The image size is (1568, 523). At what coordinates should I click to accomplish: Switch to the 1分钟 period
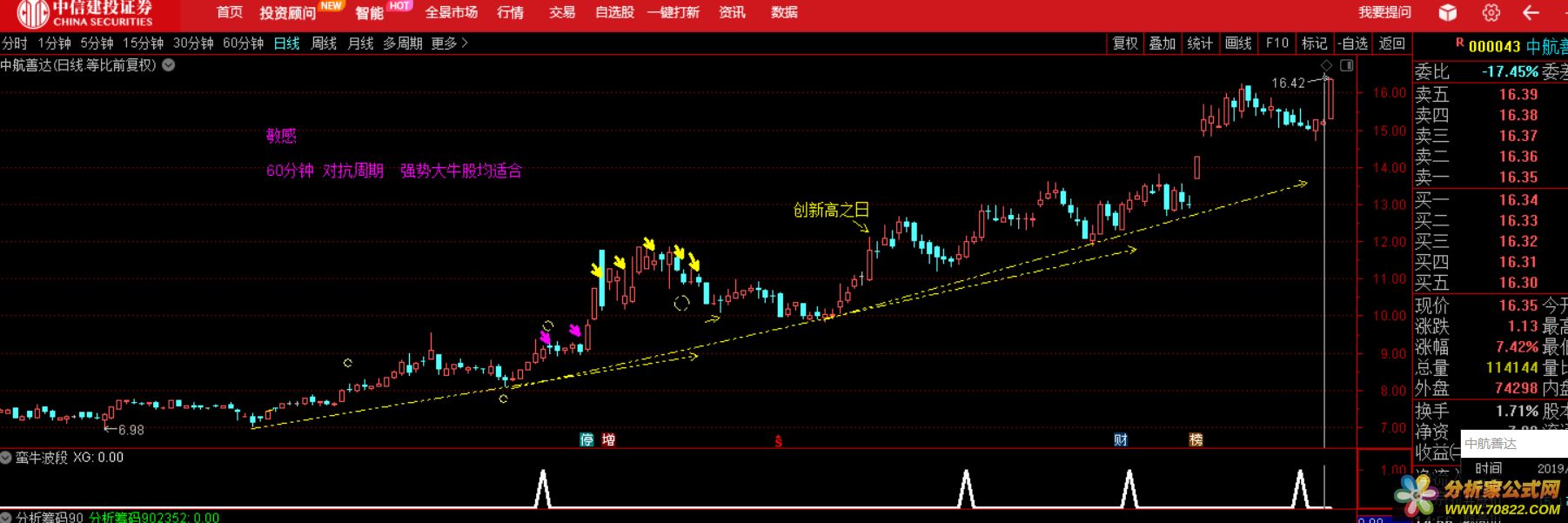(54, 43)
